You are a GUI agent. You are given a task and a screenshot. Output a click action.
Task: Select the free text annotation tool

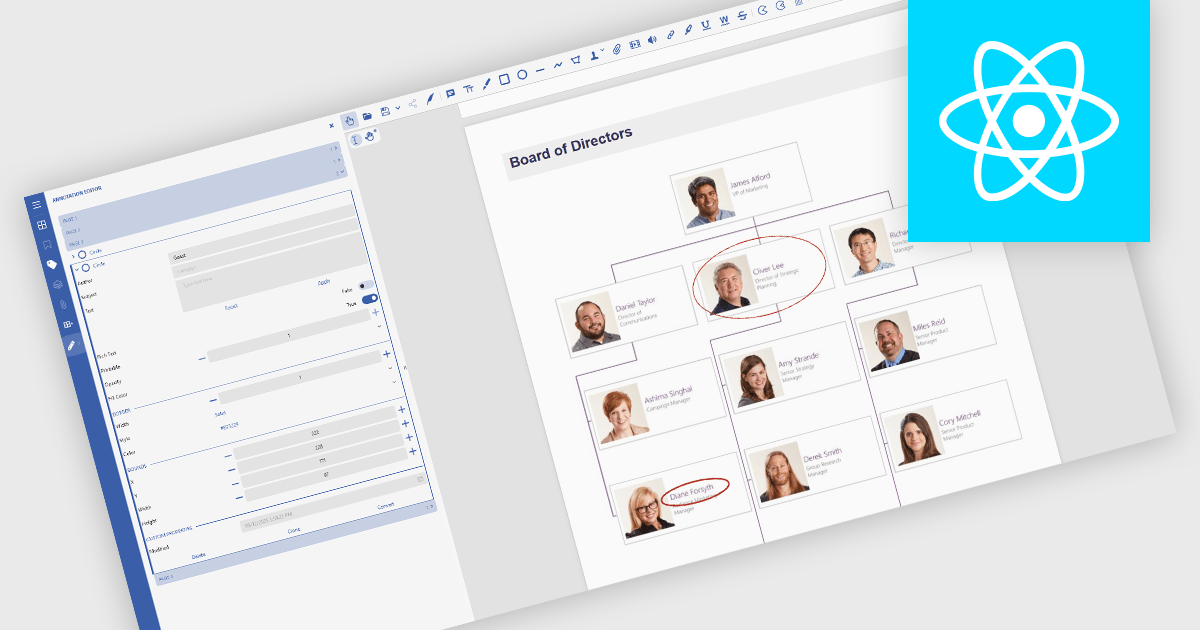[468, 89]
